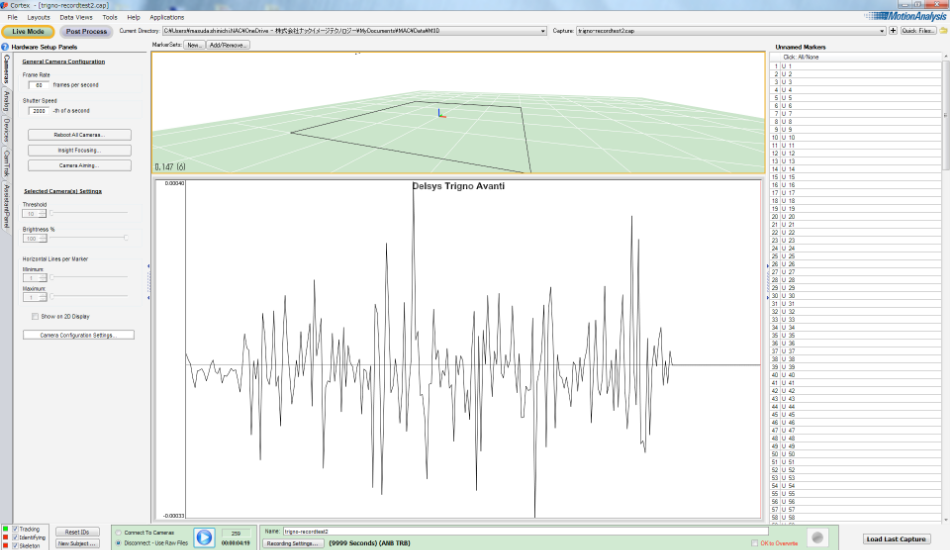Click the gray record button
This screenshot has width=950, height=550.
(817, 537)
